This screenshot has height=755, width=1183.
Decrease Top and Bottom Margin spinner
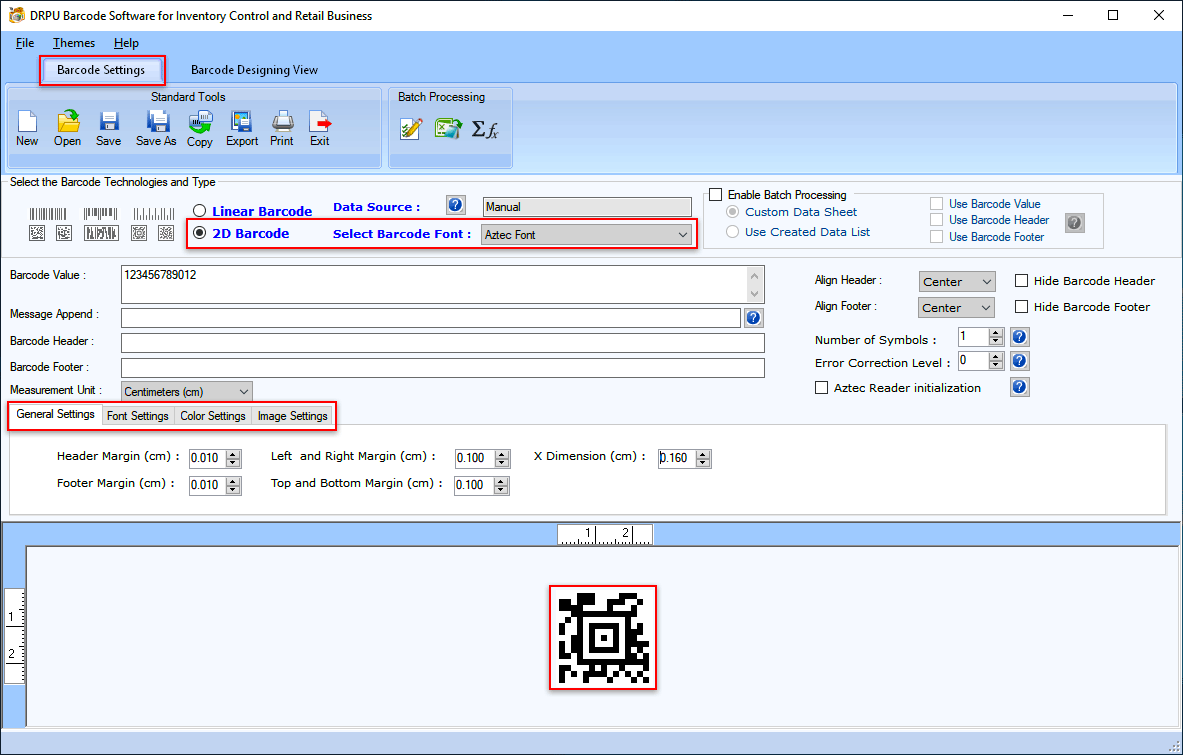[x=501, y=489]
